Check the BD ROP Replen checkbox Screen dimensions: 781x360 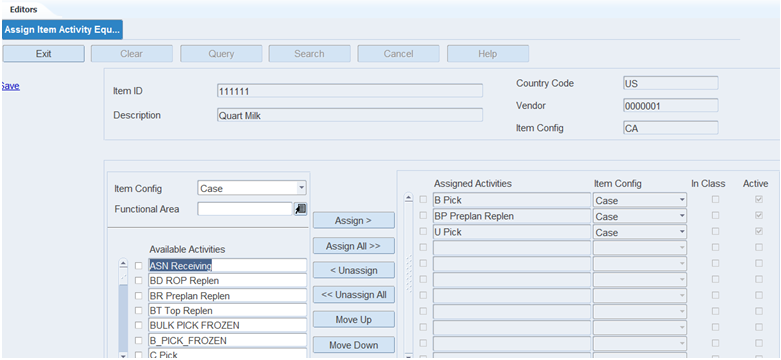click(x=138, y=281)
